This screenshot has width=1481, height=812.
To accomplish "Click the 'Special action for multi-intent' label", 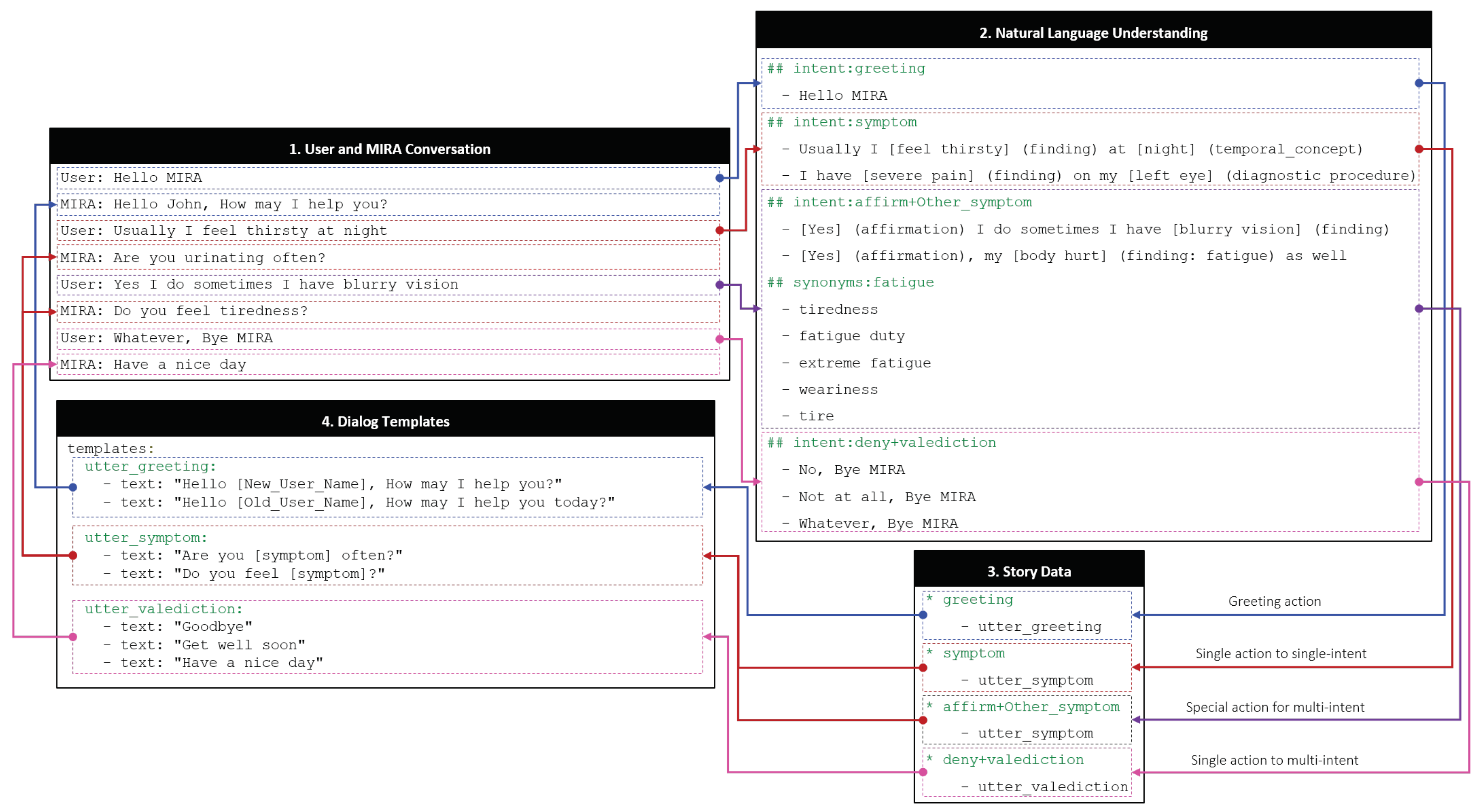I will pos(1275,707).
